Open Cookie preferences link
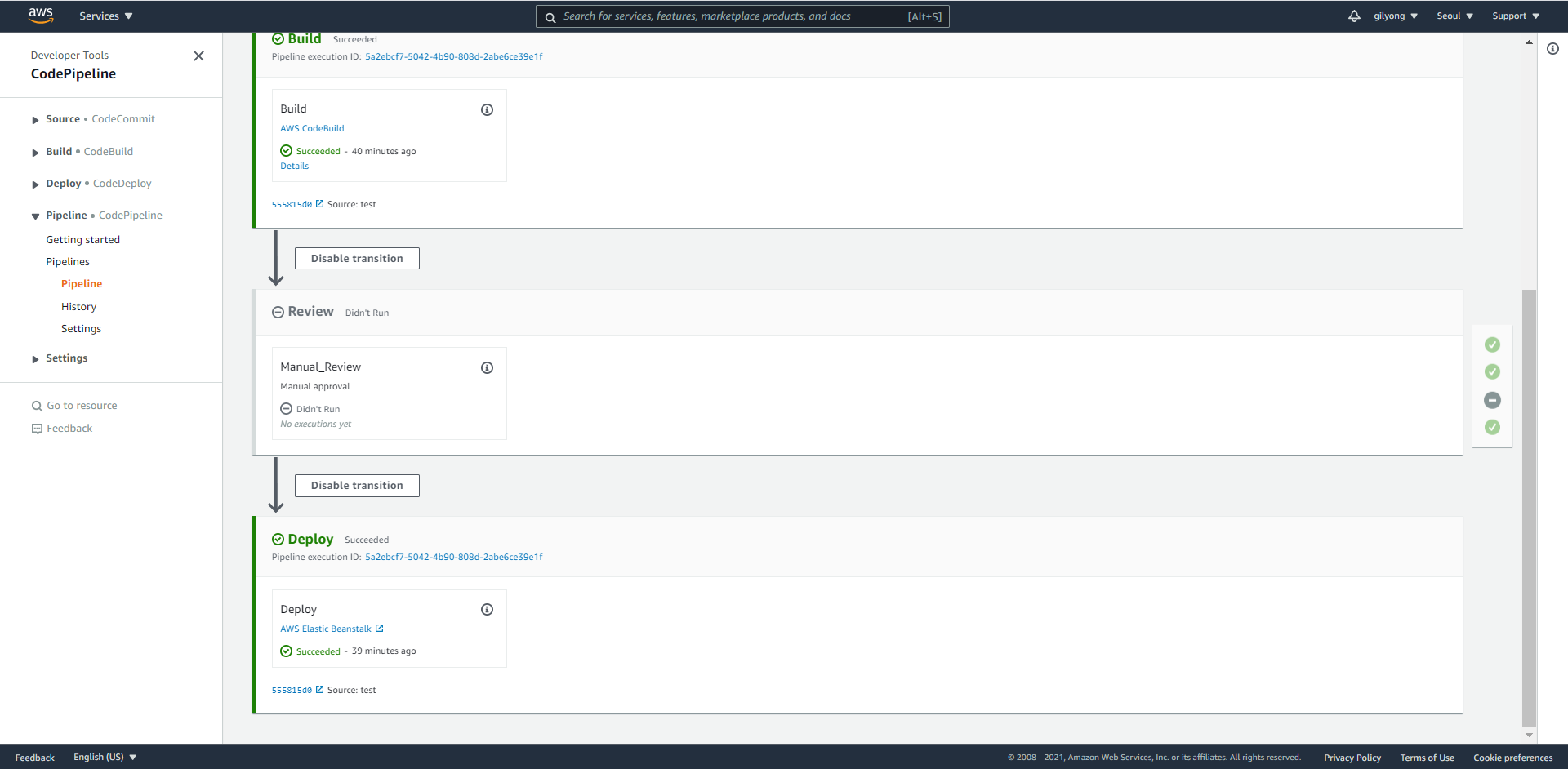The width and height of the screenshot is (1568, 769). coord(1512,758)
